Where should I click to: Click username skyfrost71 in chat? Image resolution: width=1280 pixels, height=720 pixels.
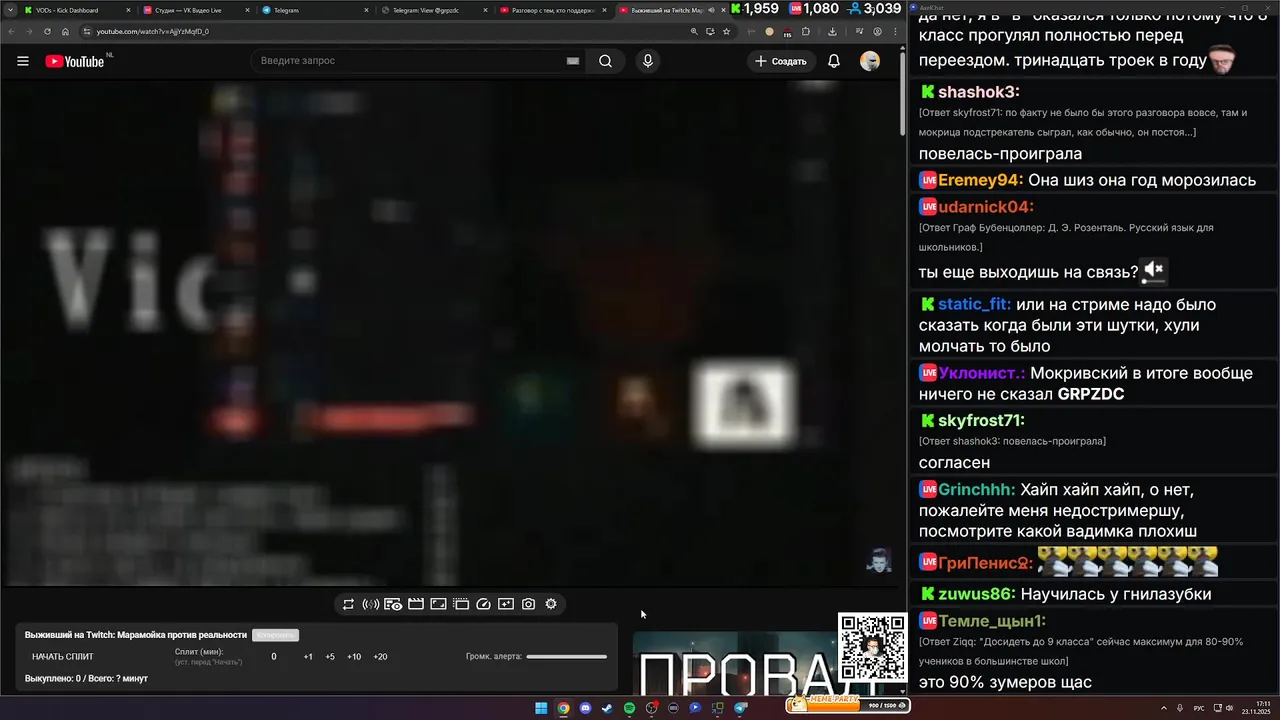pyautogui.click(x=981, y=420)
